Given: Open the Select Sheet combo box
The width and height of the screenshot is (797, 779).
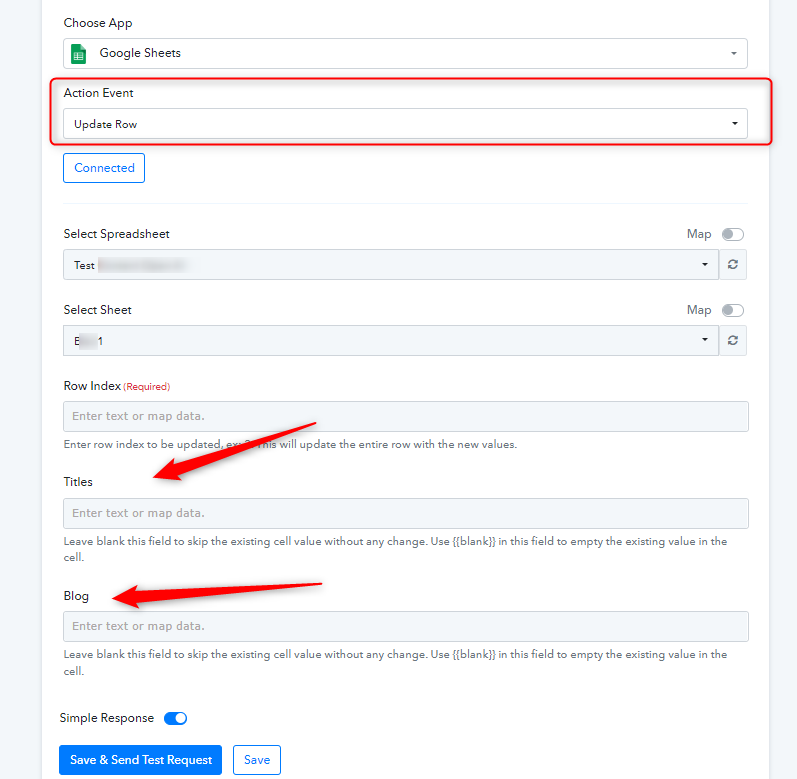Looking at the screenshot, I should [391, 340].
